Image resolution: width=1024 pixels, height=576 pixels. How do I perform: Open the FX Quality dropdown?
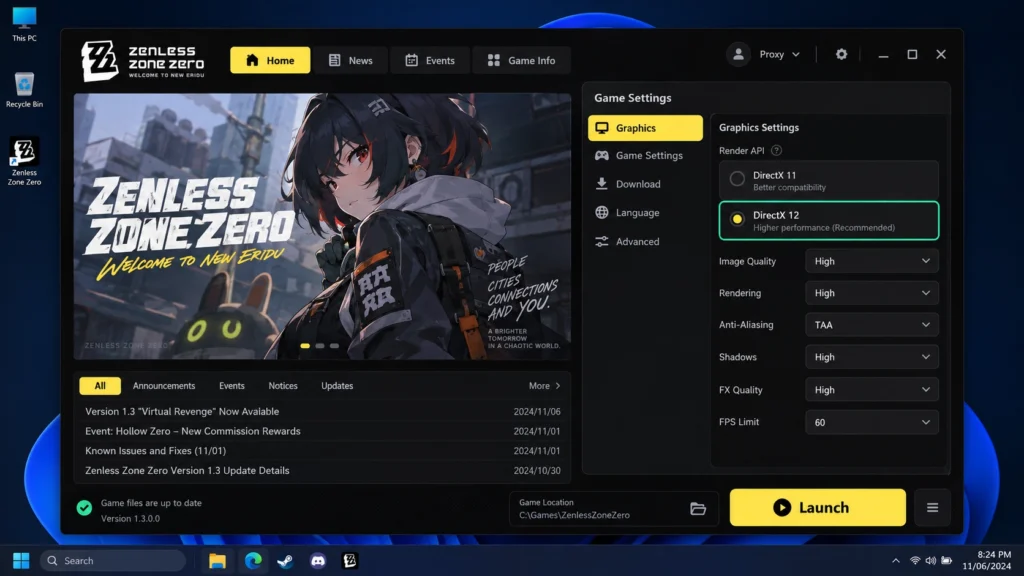(x=872, y=390)
